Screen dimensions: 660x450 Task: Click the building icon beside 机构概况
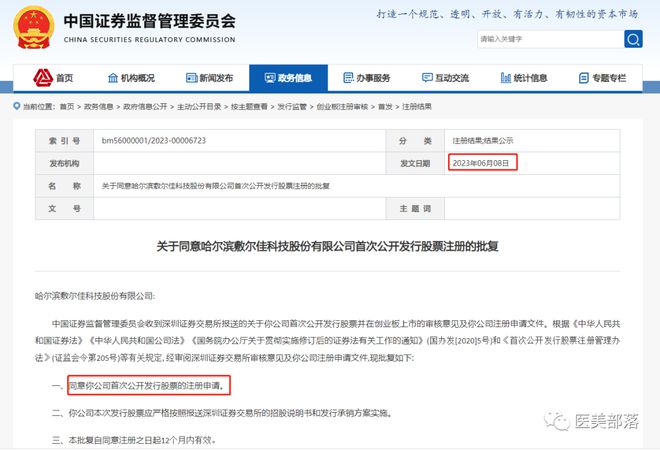tap(113, 78)
